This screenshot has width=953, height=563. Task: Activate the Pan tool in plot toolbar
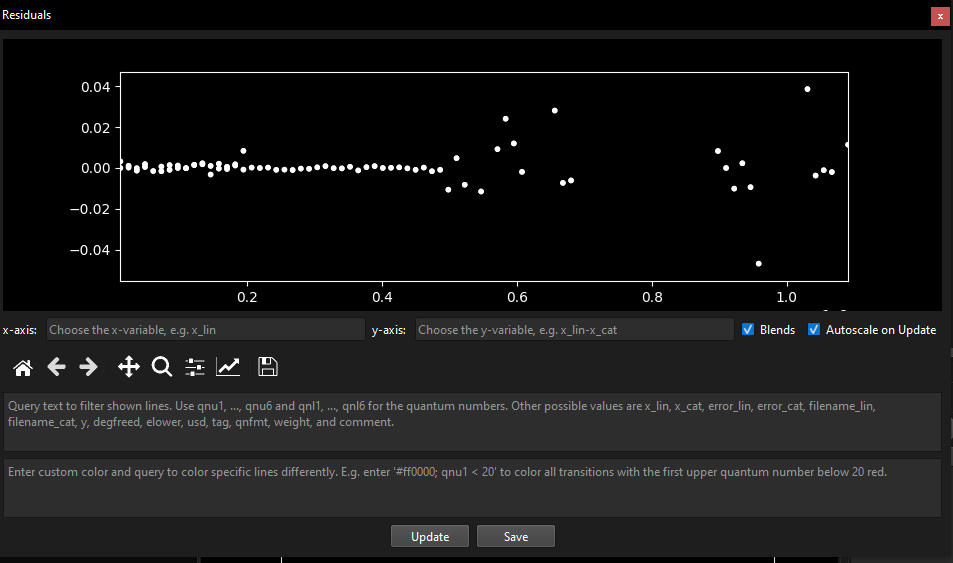click(x=129, y=367)
